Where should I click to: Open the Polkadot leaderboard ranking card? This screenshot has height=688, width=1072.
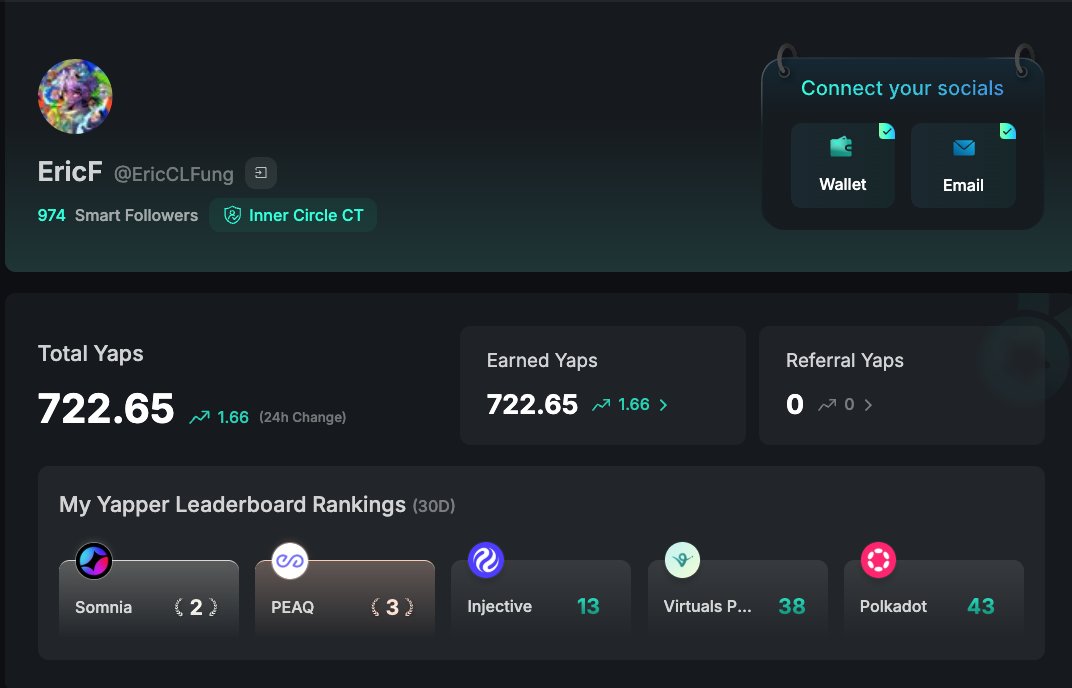click(x=934, y=598)
